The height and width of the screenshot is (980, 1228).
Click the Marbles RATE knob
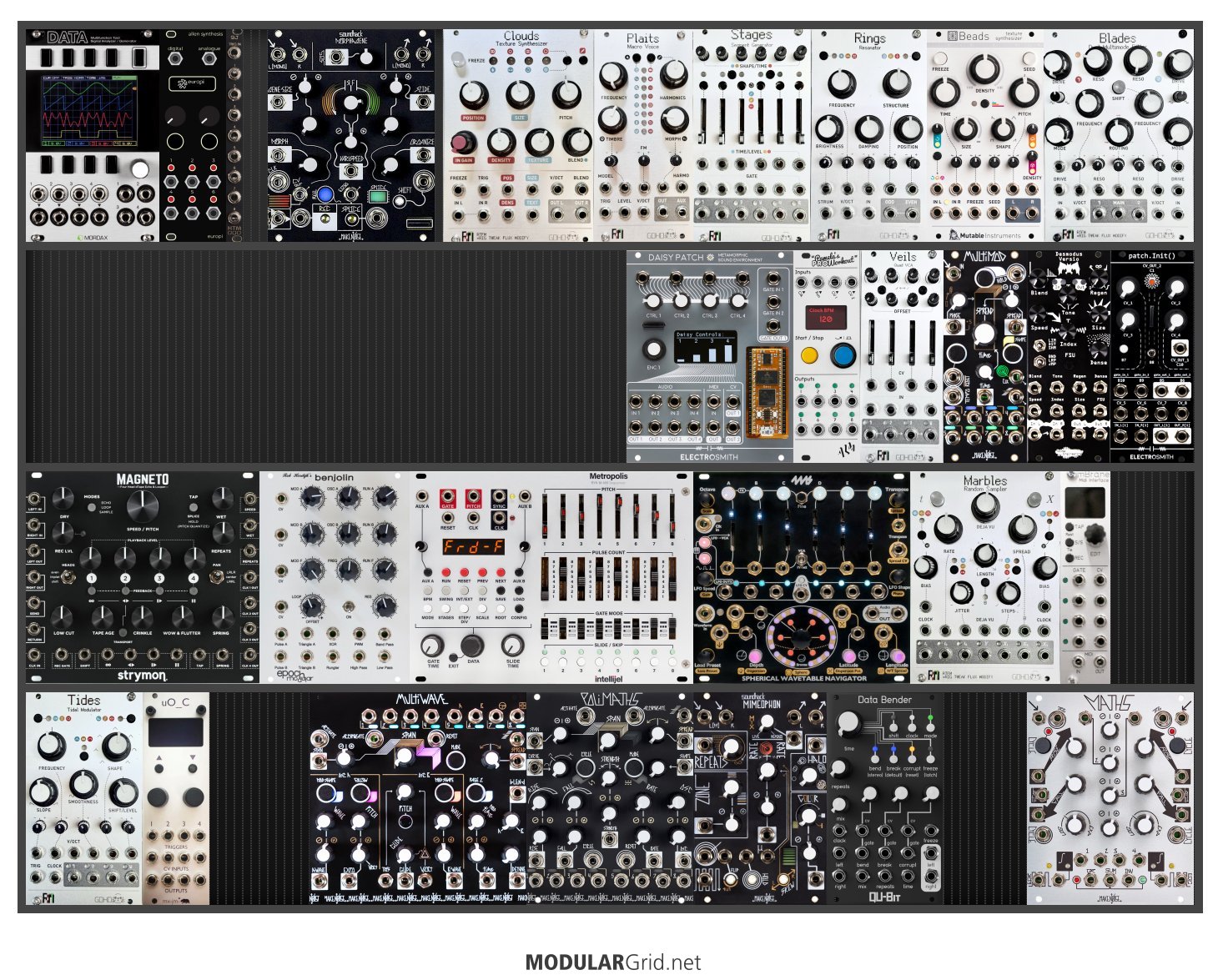[x=948, y=529]
